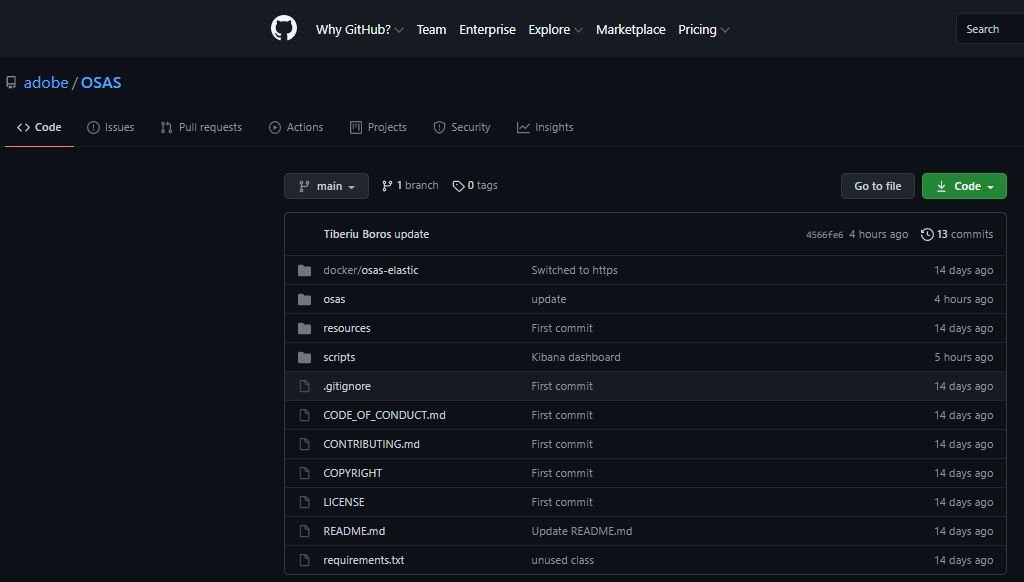
Task: Open the .gitignore file
Action: click(346, 386)
